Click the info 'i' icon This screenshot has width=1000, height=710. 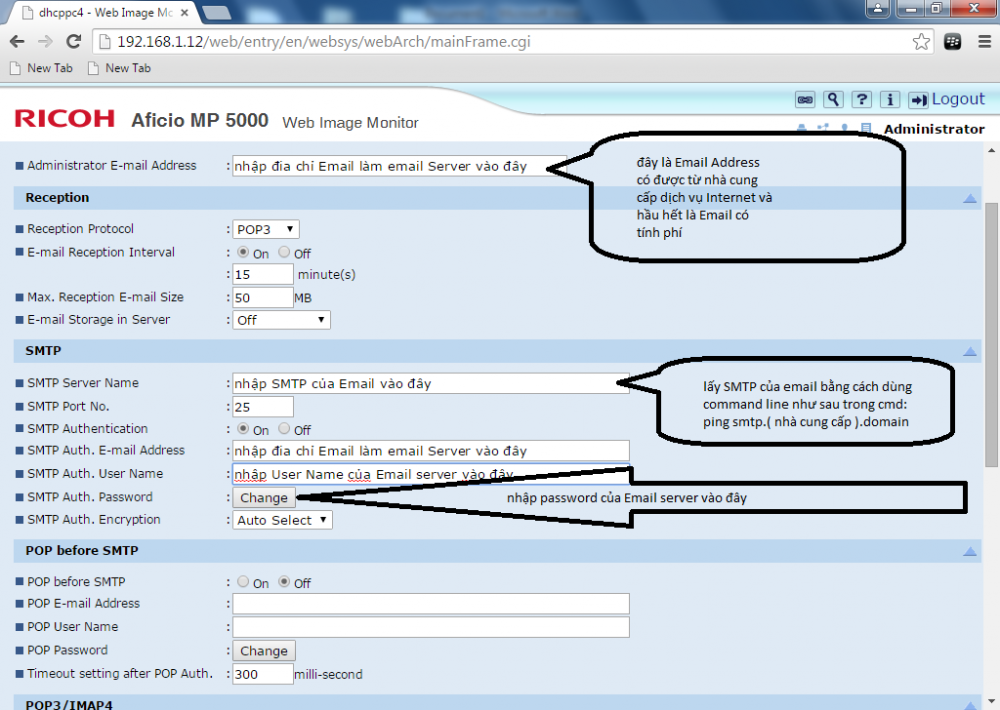click(x=889, y=99)
